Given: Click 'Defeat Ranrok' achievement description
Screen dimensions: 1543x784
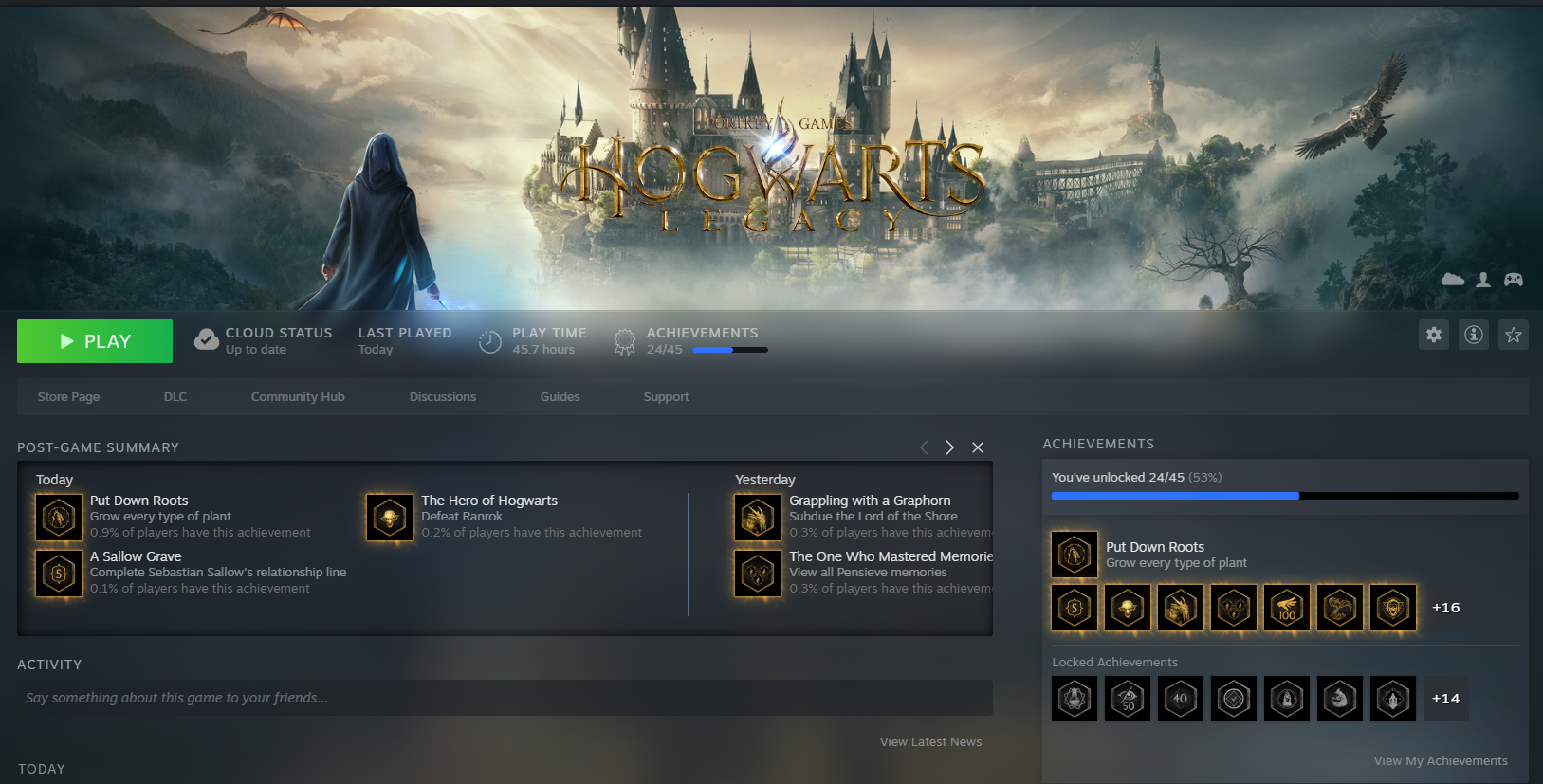Looking at the screenshot, I should [462, 517].
